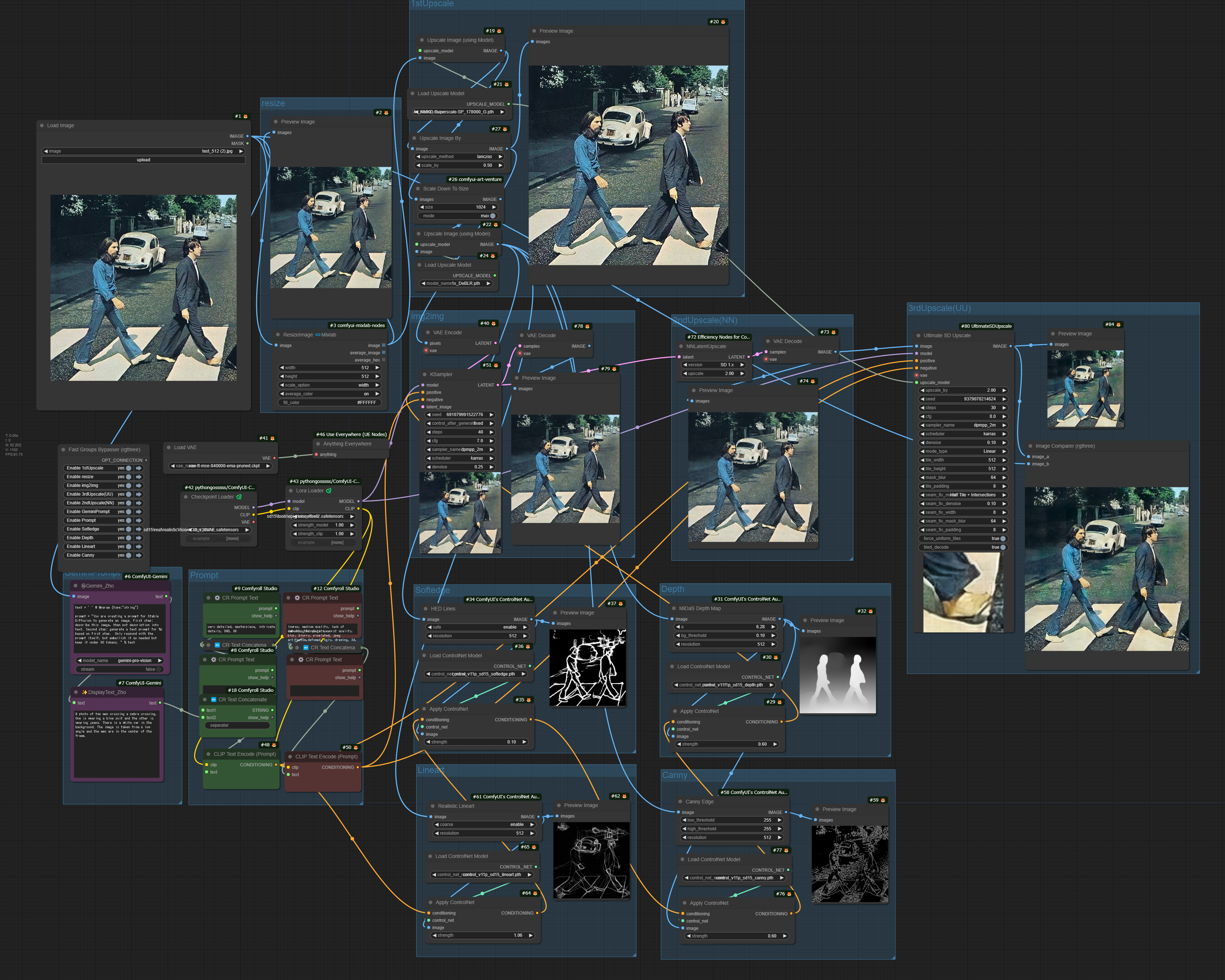Increase scale_by with its right arrow
This screenshot has width=1225, height=980.
pos(501,165)
